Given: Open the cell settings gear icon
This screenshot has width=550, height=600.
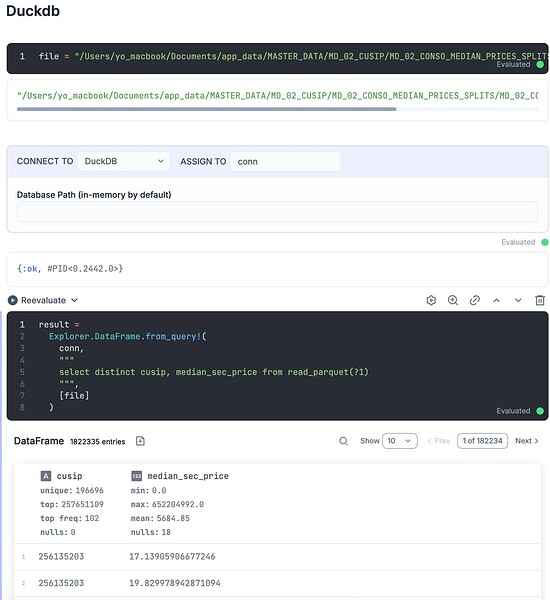Looking at the screenshot, I should pyautogui.click(x=431, y=300).
